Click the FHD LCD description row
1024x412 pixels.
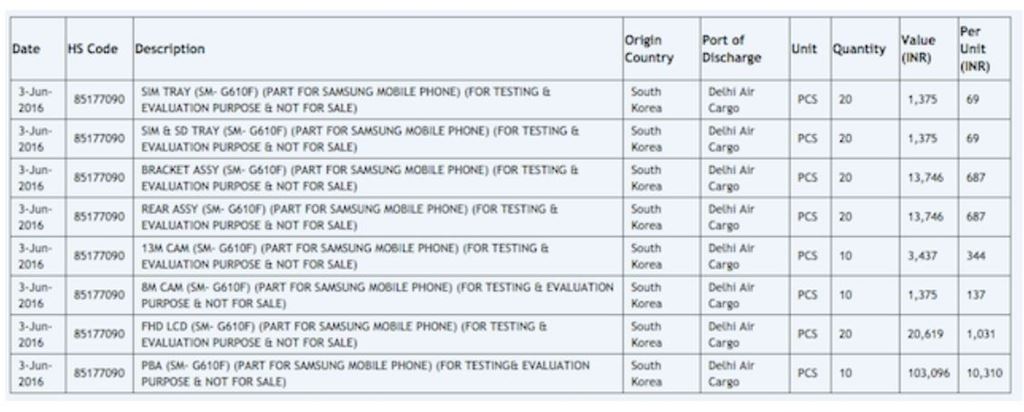point(343,334)
